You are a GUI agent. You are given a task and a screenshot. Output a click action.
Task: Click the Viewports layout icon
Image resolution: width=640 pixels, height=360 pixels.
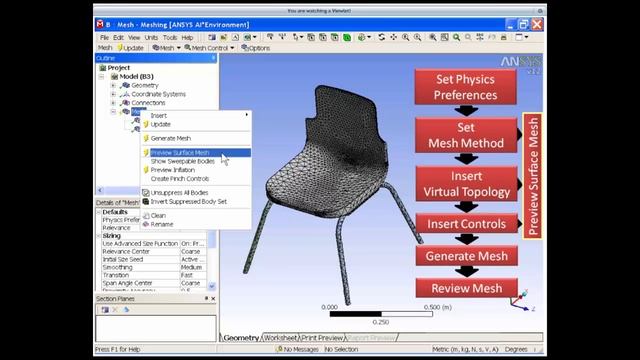[519, 37]
